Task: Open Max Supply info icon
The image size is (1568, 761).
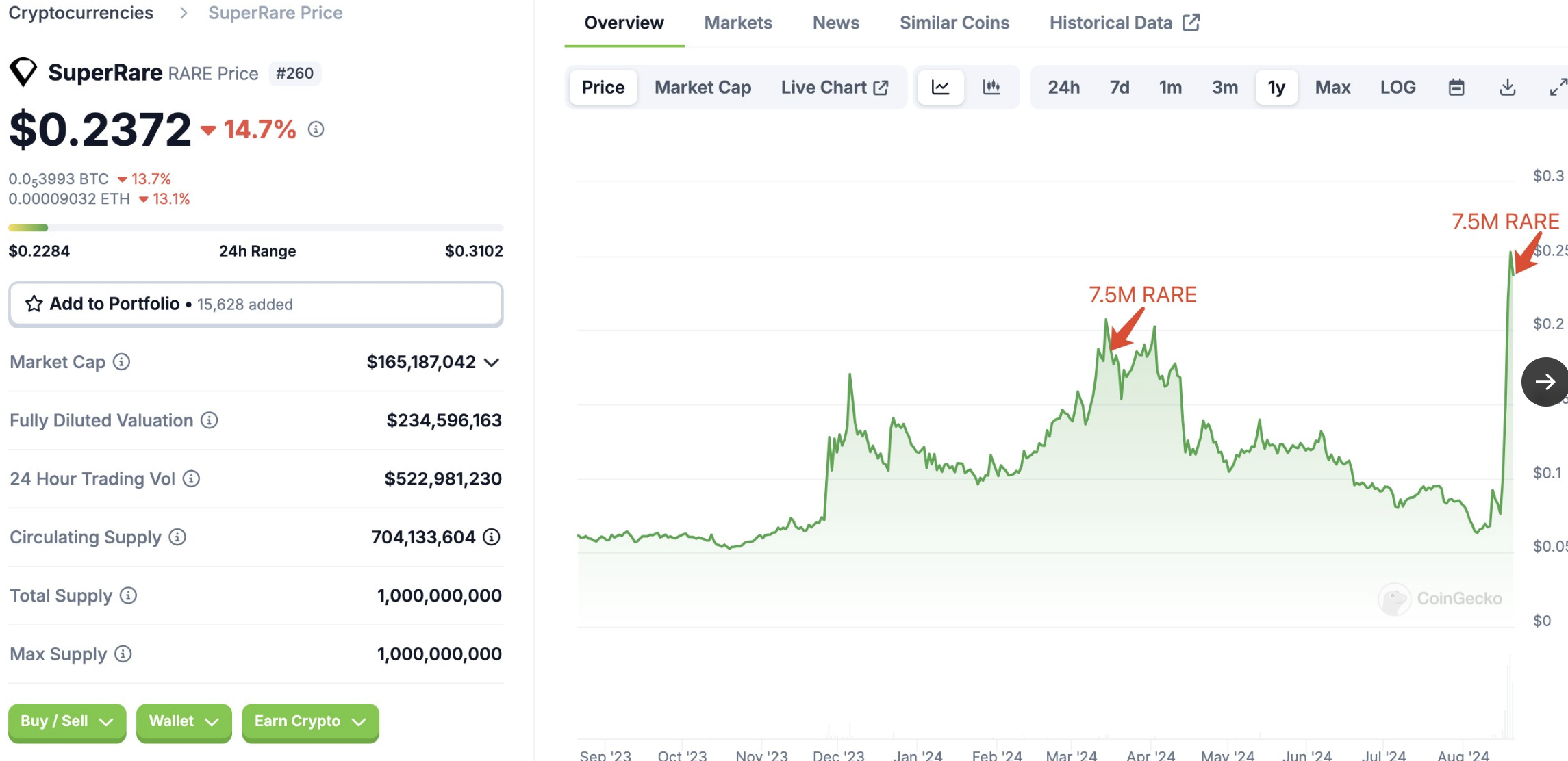Action: [x=123, y=654]
